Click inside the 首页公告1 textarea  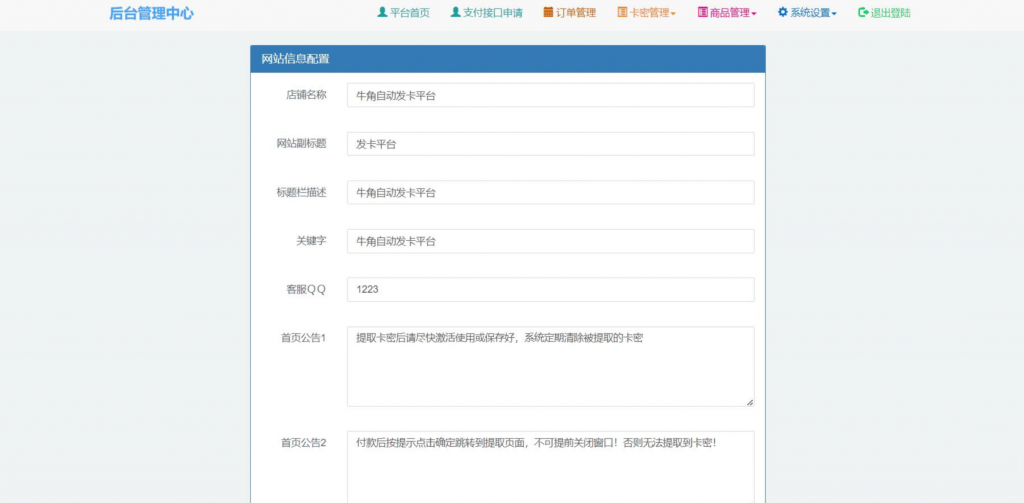pyautogui.click(x=551, y=366)
